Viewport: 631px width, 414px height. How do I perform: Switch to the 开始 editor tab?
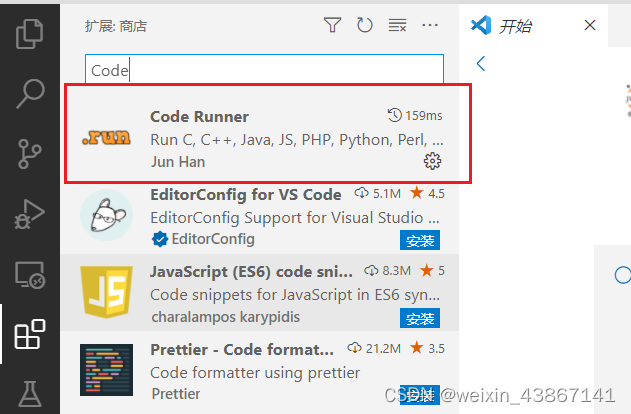coord(533,26)
